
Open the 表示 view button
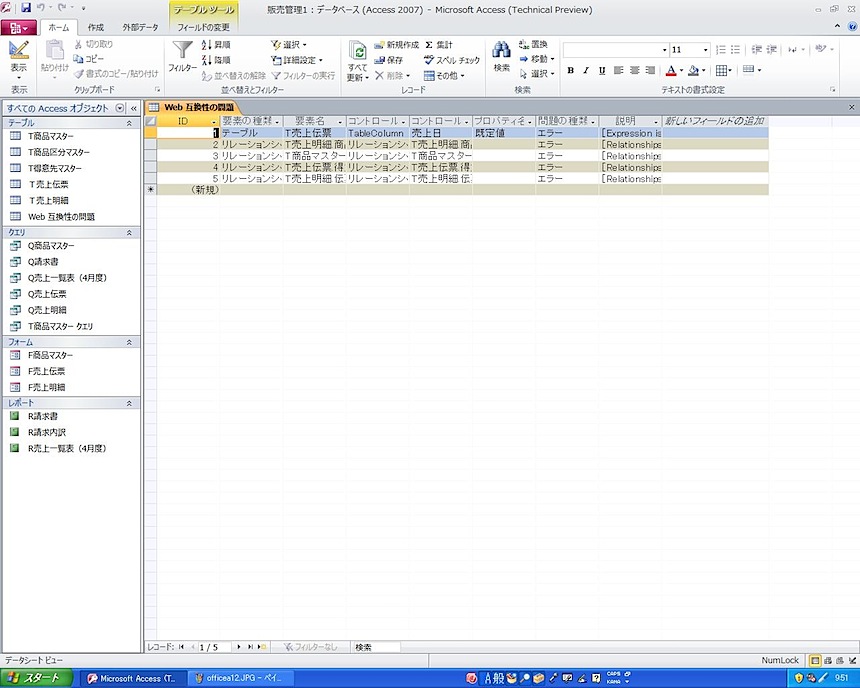pos(19,60)
